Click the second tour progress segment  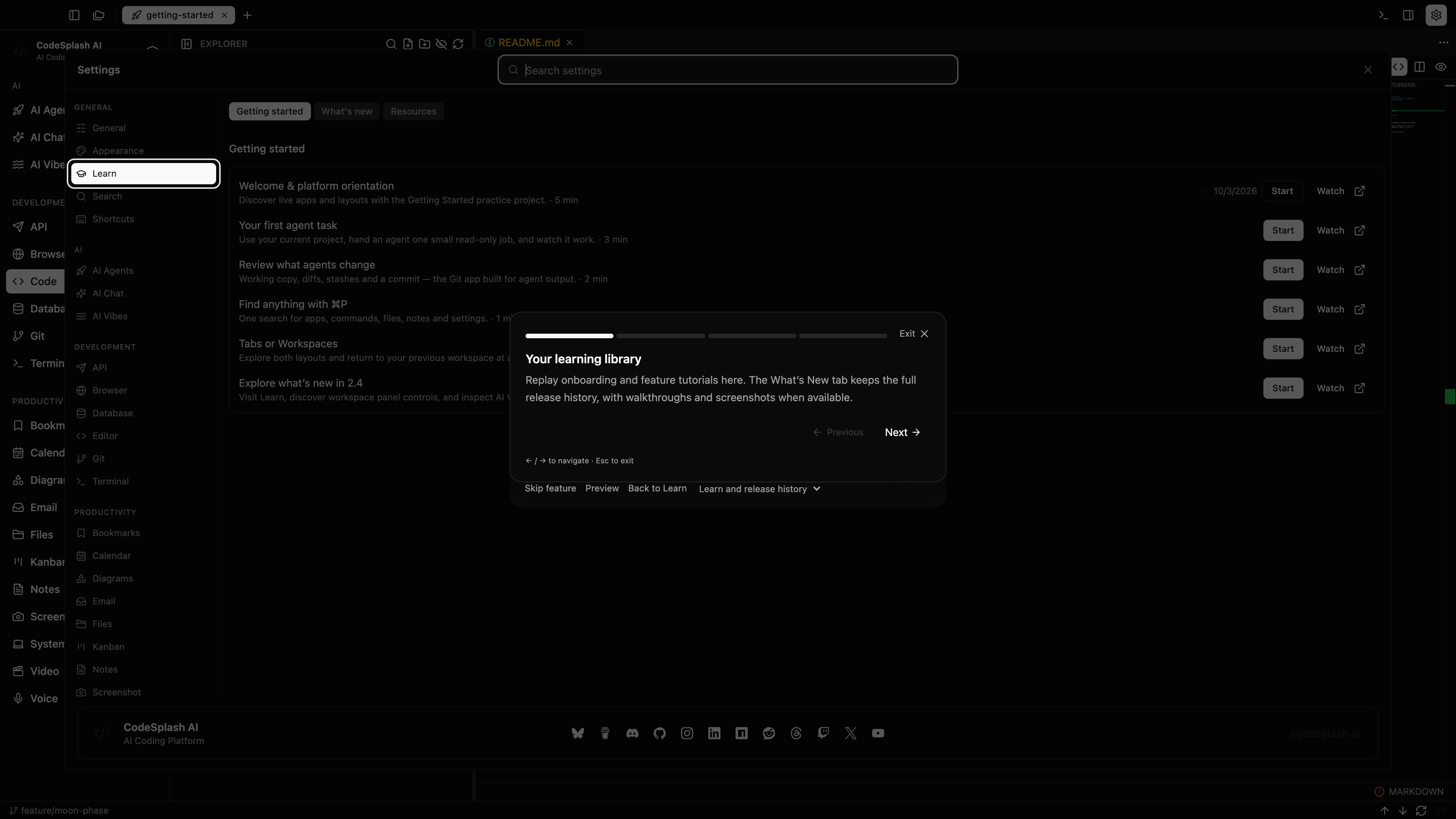point(661,336)
